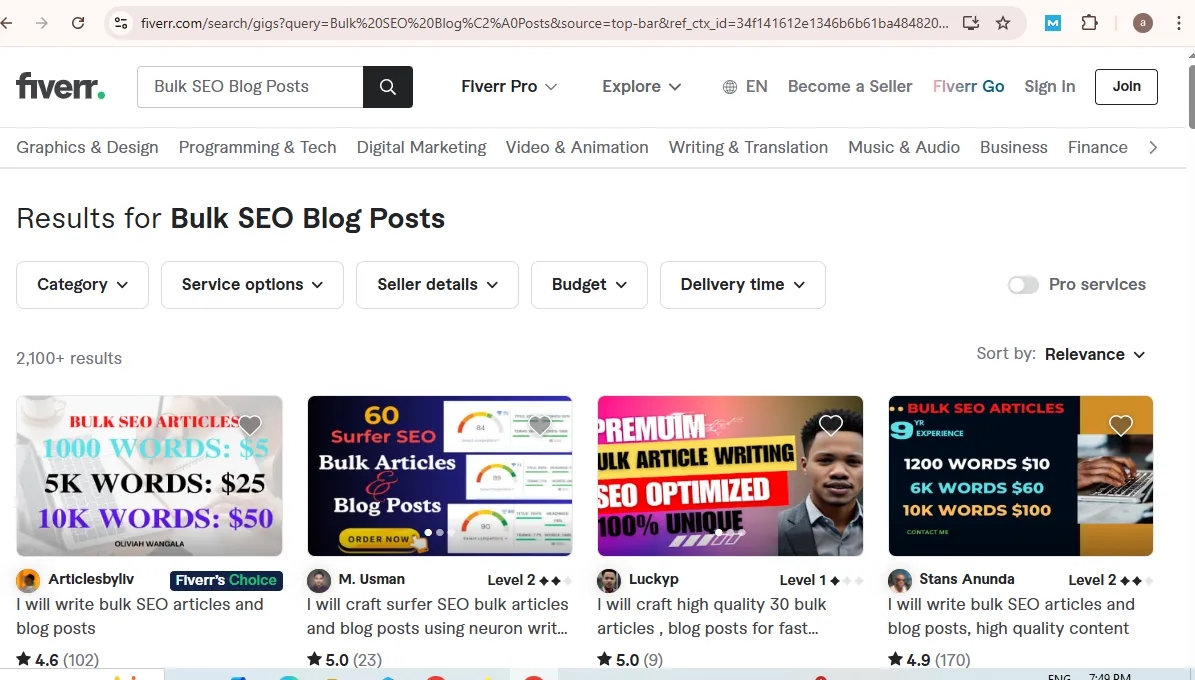Open the blue M browser extension
This screenshot has height=680, width=1195.
tap(1052, 23)
